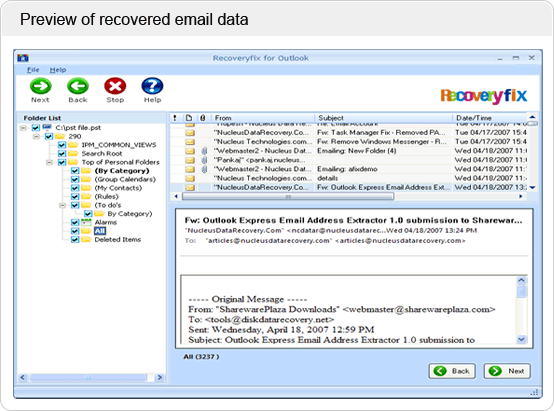The image size is (554, 411).
Task: Click folder list scroll right arrow
Action: (160, 377)
